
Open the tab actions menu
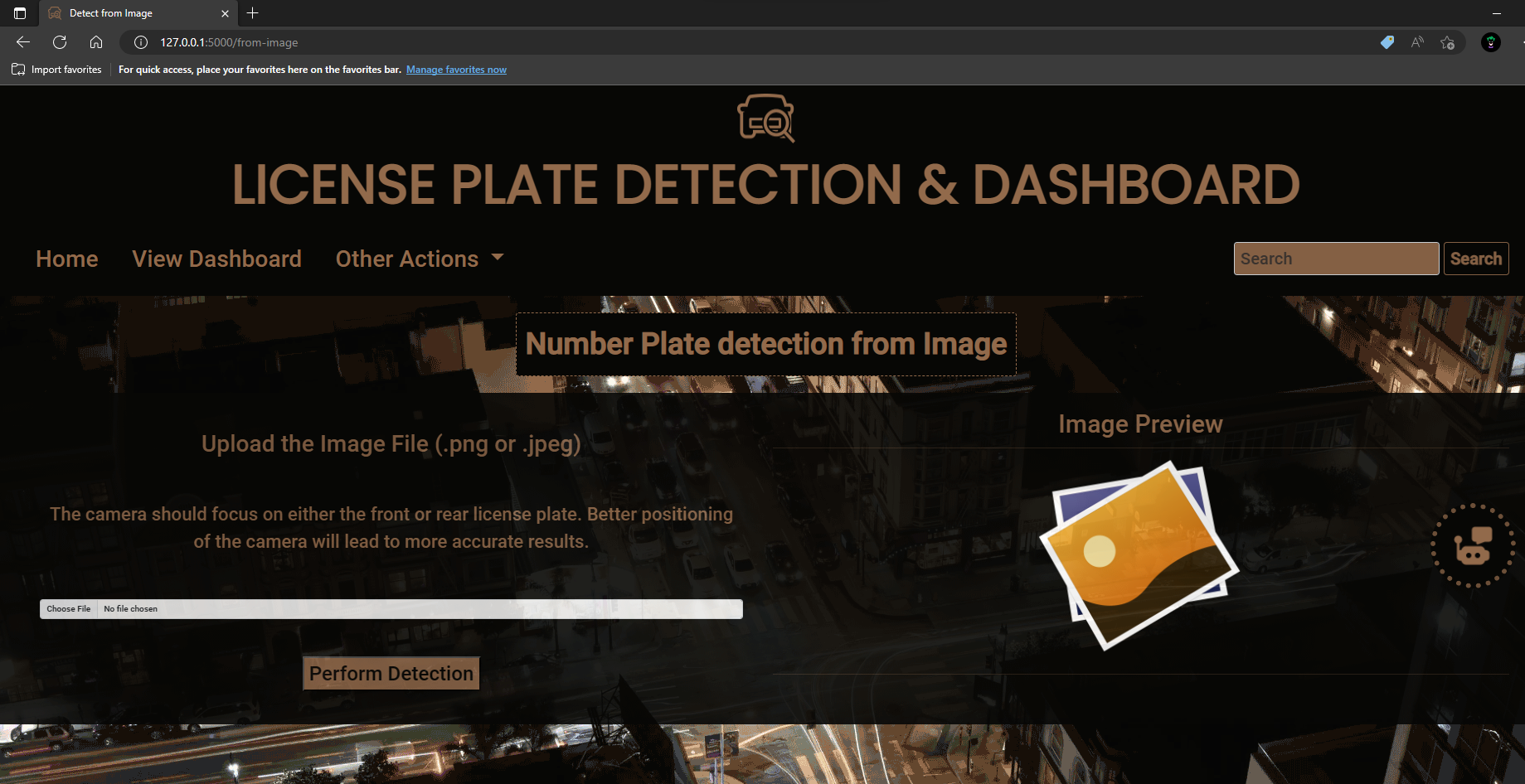point(20,13)
